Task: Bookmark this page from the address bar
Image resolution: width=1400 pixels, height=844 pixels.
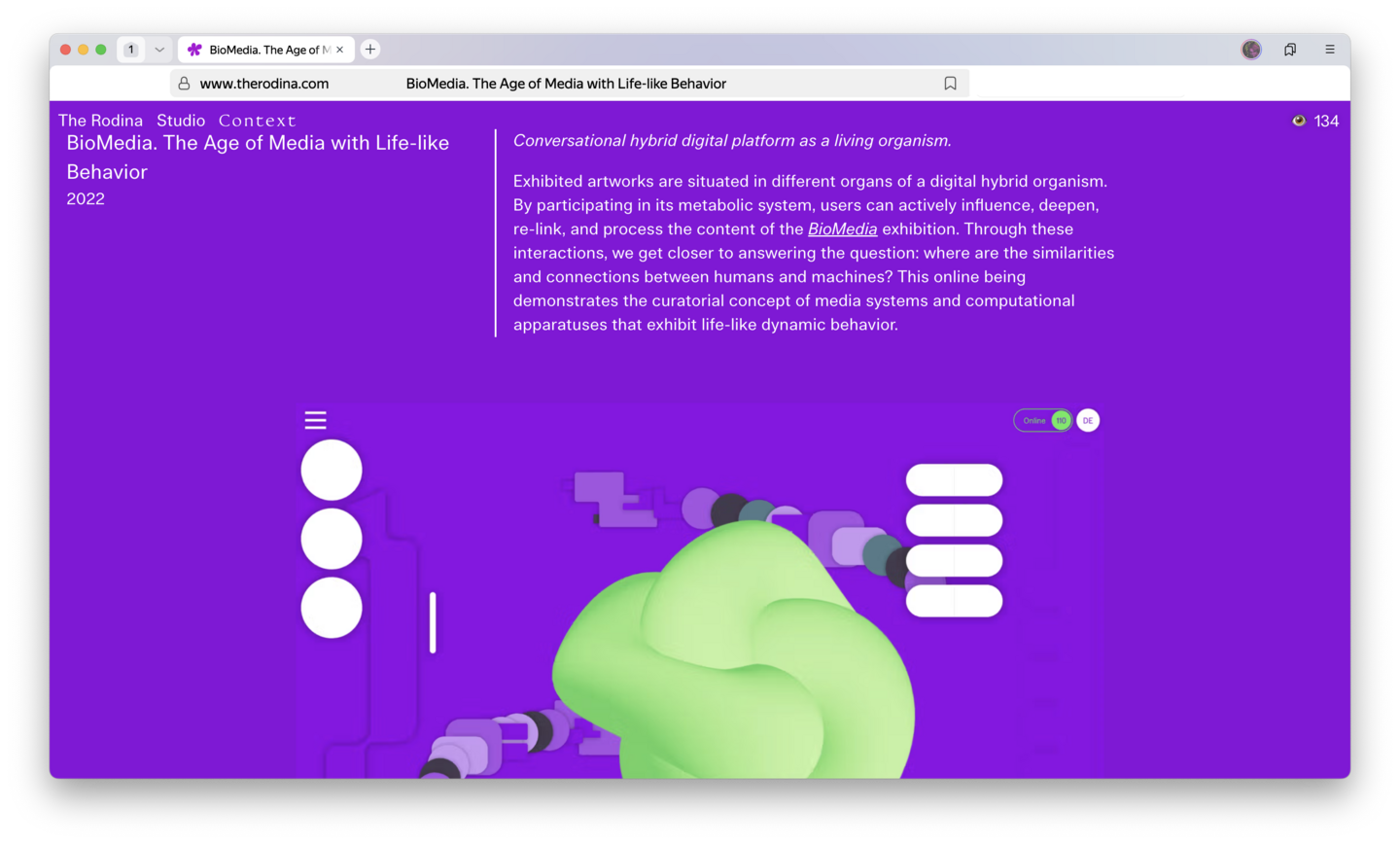Action: [951, 84]
